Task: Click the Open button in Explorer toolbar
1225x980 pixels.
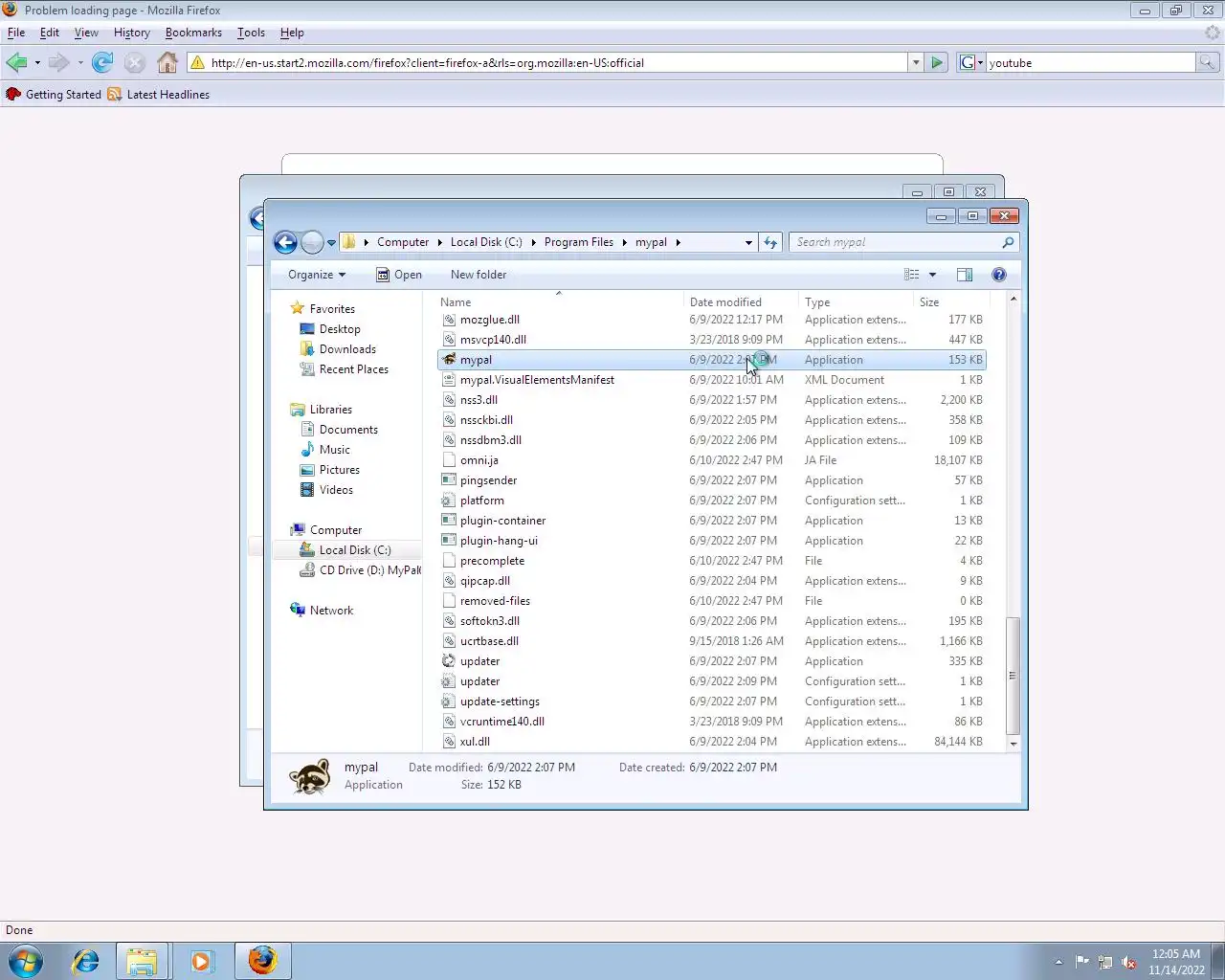Action: [398, 275]
